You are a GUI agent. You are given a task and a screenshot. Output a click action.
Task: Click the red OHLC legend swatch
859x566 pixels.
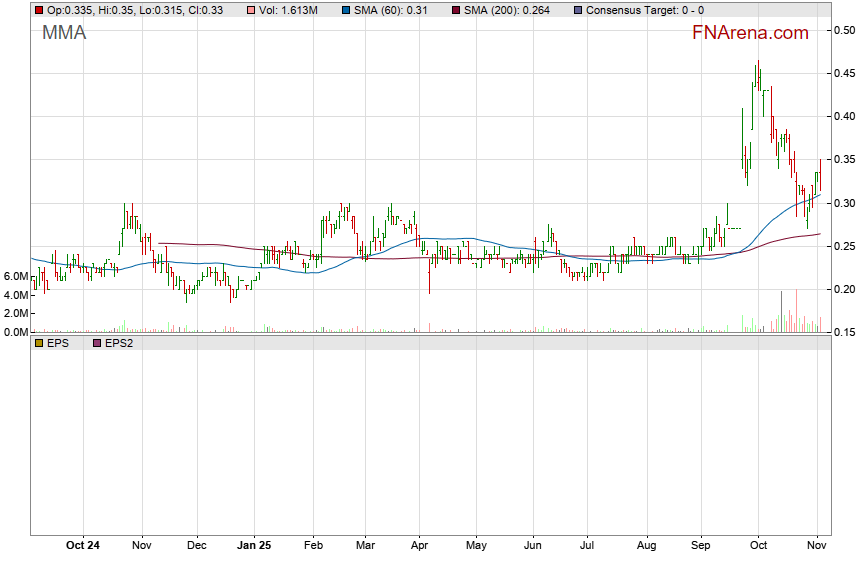(38, 10)
